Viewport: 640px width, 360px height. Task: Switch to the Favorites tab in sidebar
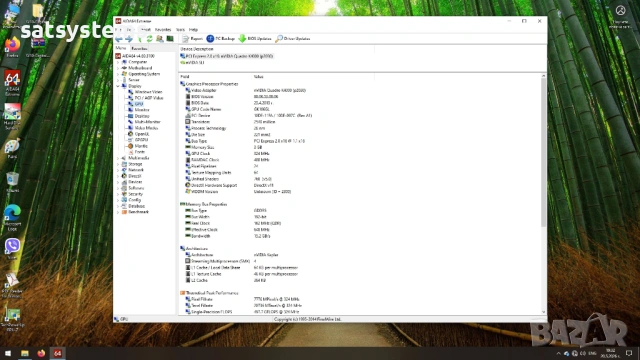(x=139, y=48)
